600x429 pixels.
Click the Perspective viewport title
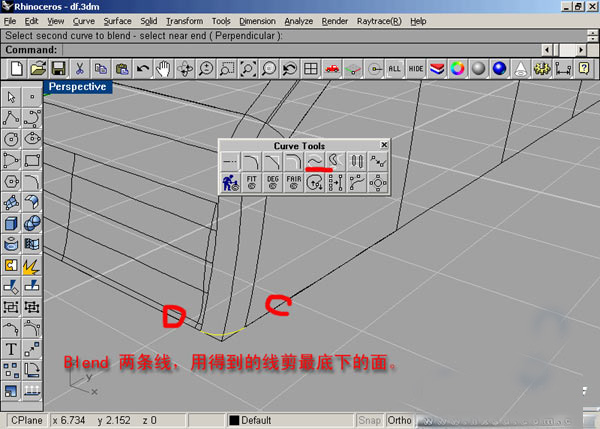[78, 87]
